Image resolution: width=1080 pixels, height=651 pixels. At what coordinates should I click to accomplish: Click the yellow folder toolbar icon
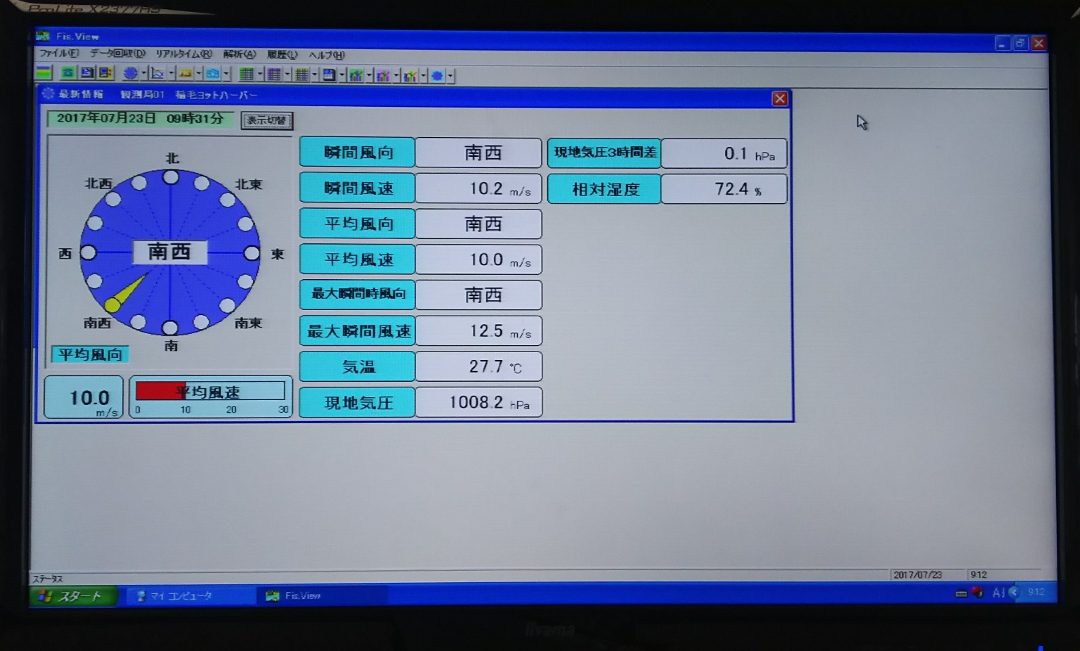tap(185, 74)
